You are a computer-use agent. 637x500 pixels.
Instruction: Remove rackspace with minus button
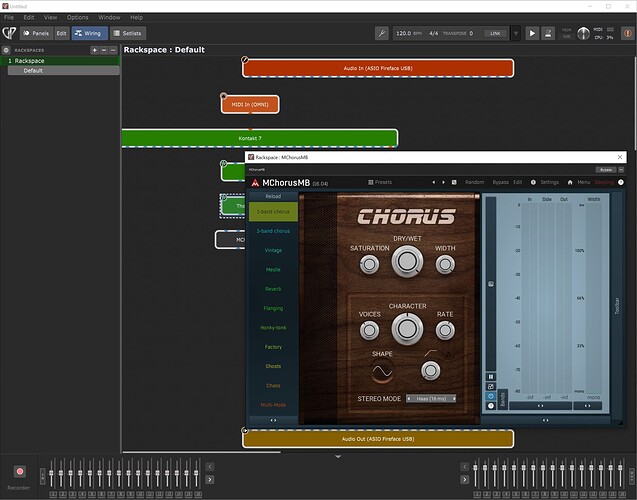pos(104,50)
